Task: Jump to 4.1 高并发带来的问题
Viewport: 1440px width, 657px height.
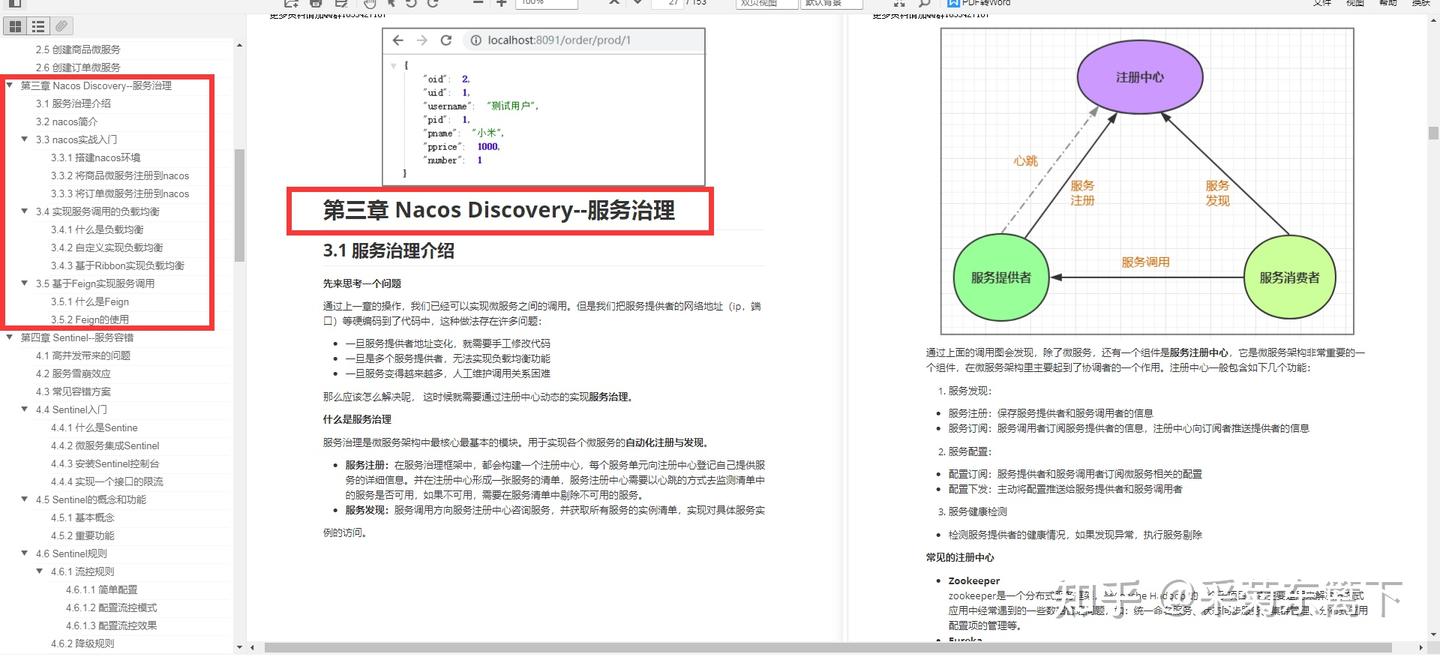Action: pyautogui.click(x=83, y=356)
